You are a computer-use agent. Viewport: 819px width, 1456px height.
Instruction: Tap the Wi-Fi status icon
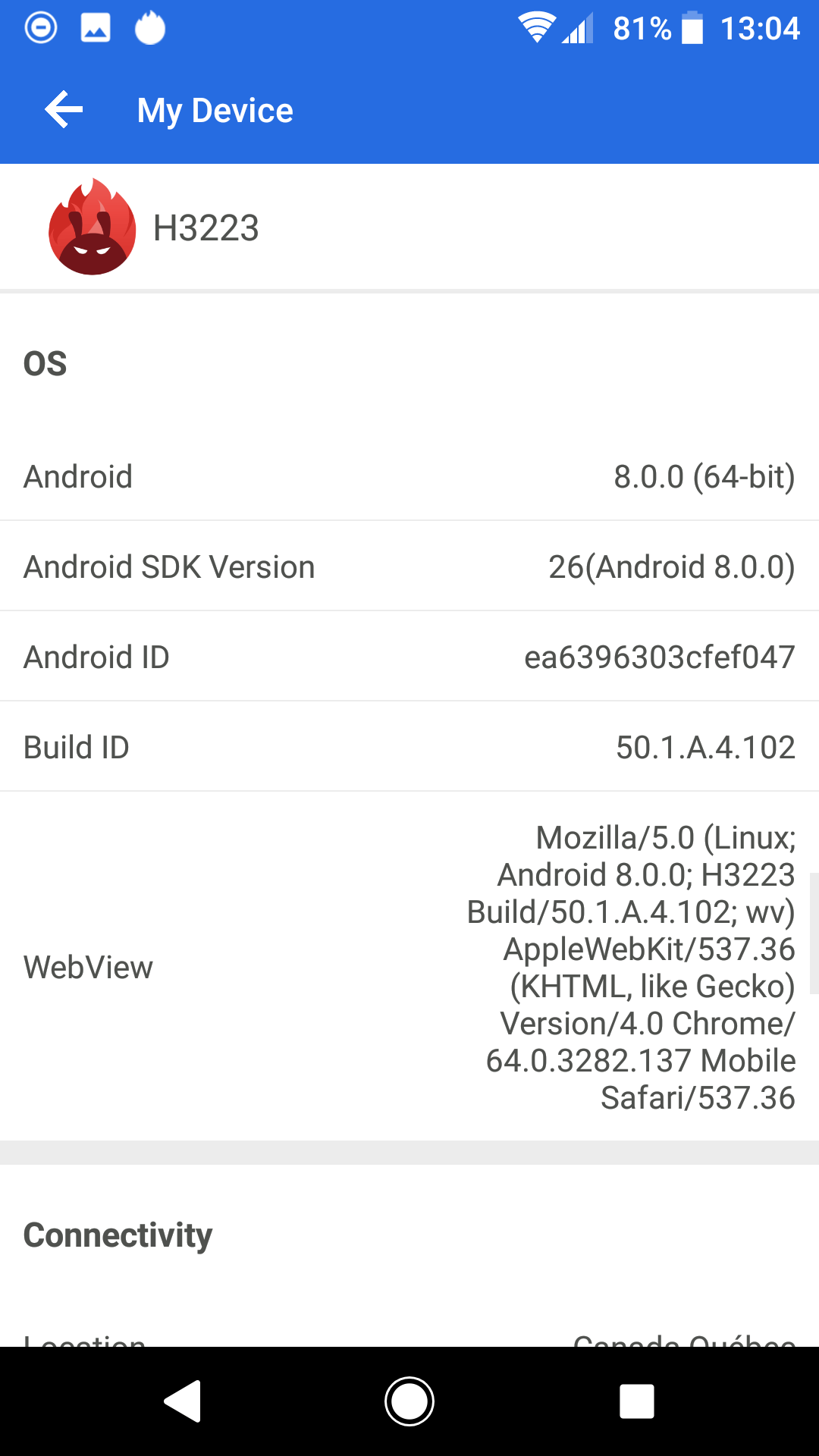point(536,29)
